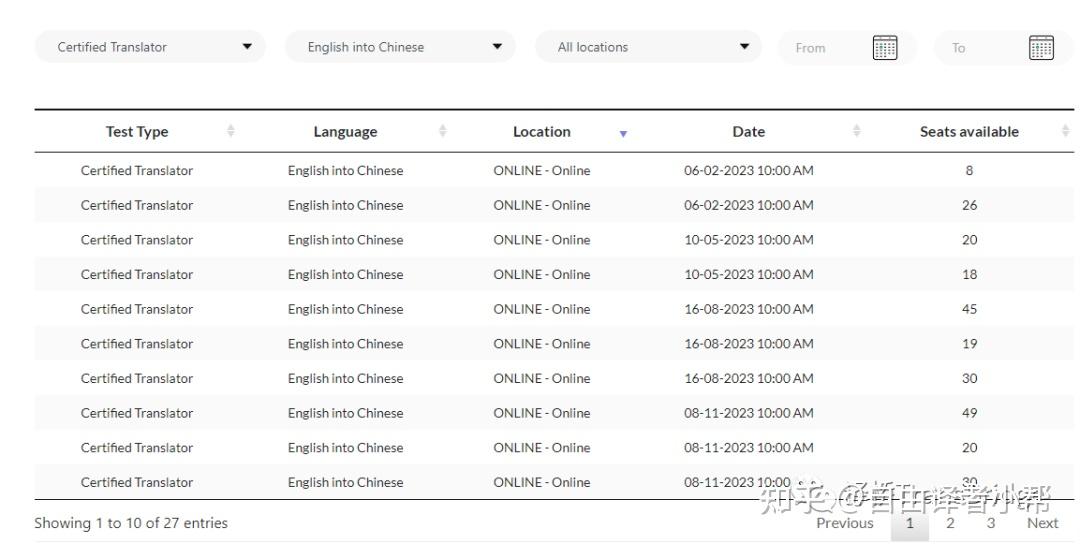Open the To date calendar icon
The width and height of the screenshot is (1080, 544).
click(x=1041, y=47)
